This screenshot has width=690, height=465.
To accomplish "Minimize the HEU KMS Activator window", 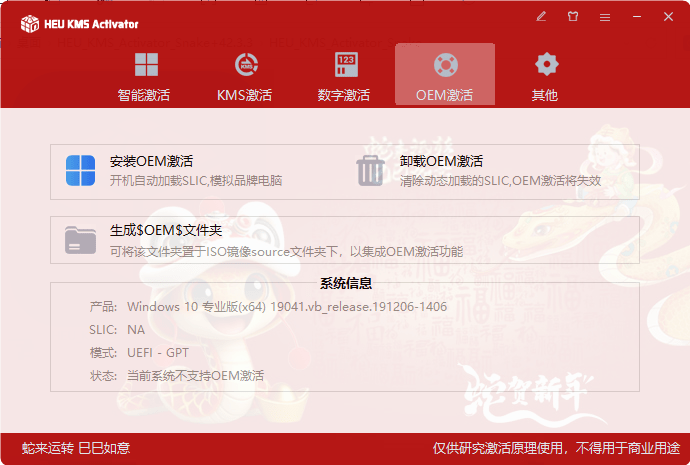I will [x=636, y=17].
